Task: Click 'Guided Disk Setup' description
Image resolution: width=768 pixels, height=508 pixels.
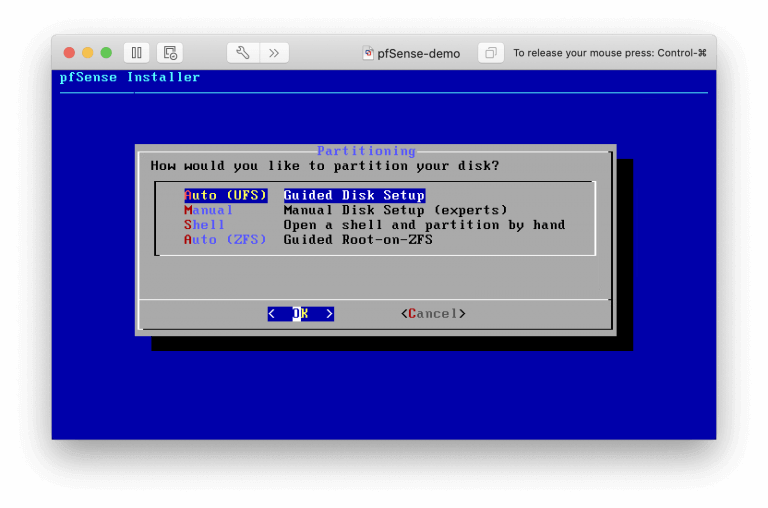Action: pos(355,195)
